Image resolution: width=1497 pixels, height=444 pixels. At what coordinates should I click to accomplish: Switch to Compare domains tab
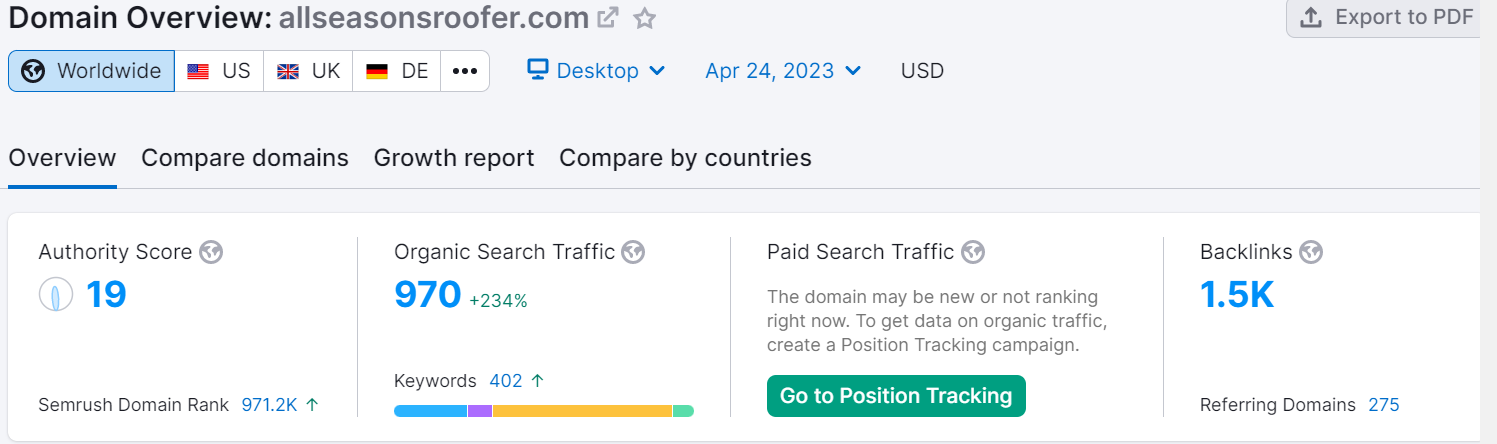[245, 158]
